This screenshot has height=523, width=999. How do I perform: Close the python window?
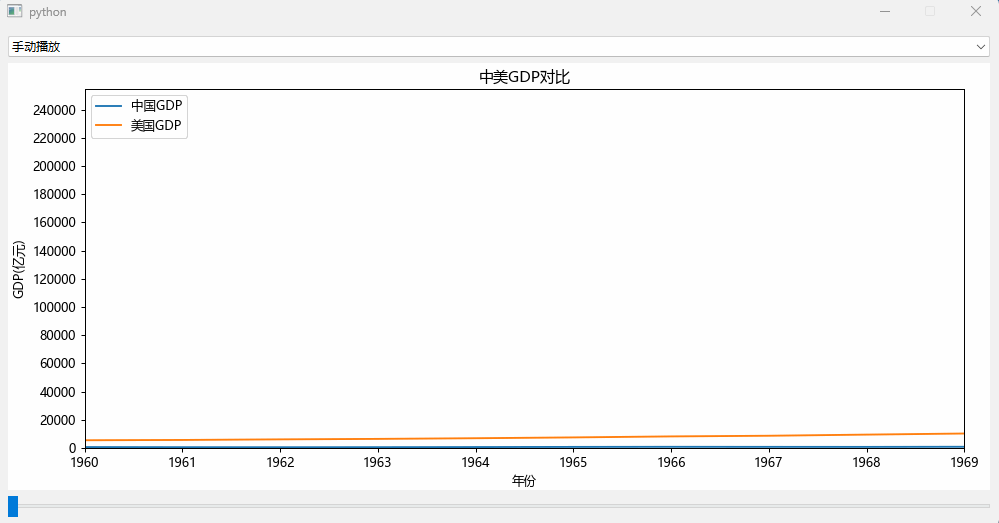pos(976,11)
